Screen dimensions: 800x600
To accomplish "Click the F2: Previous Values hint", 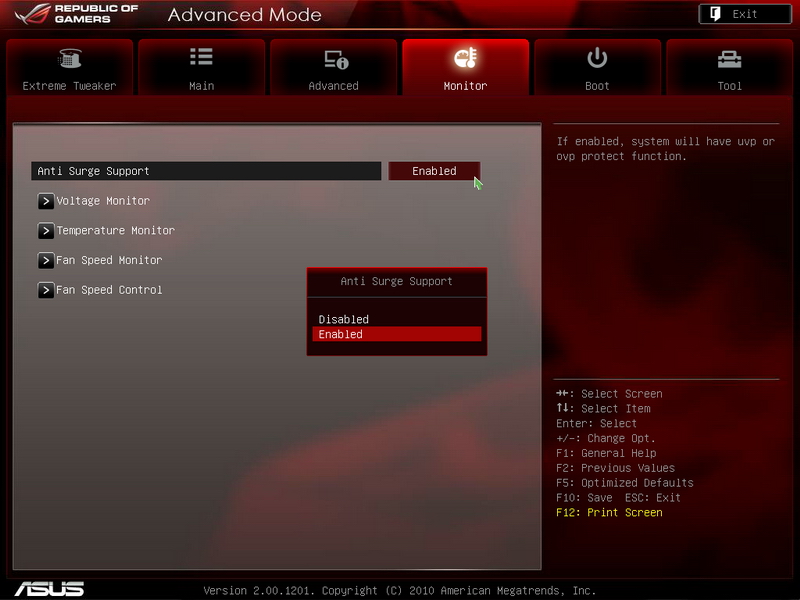I will point(615,468).
